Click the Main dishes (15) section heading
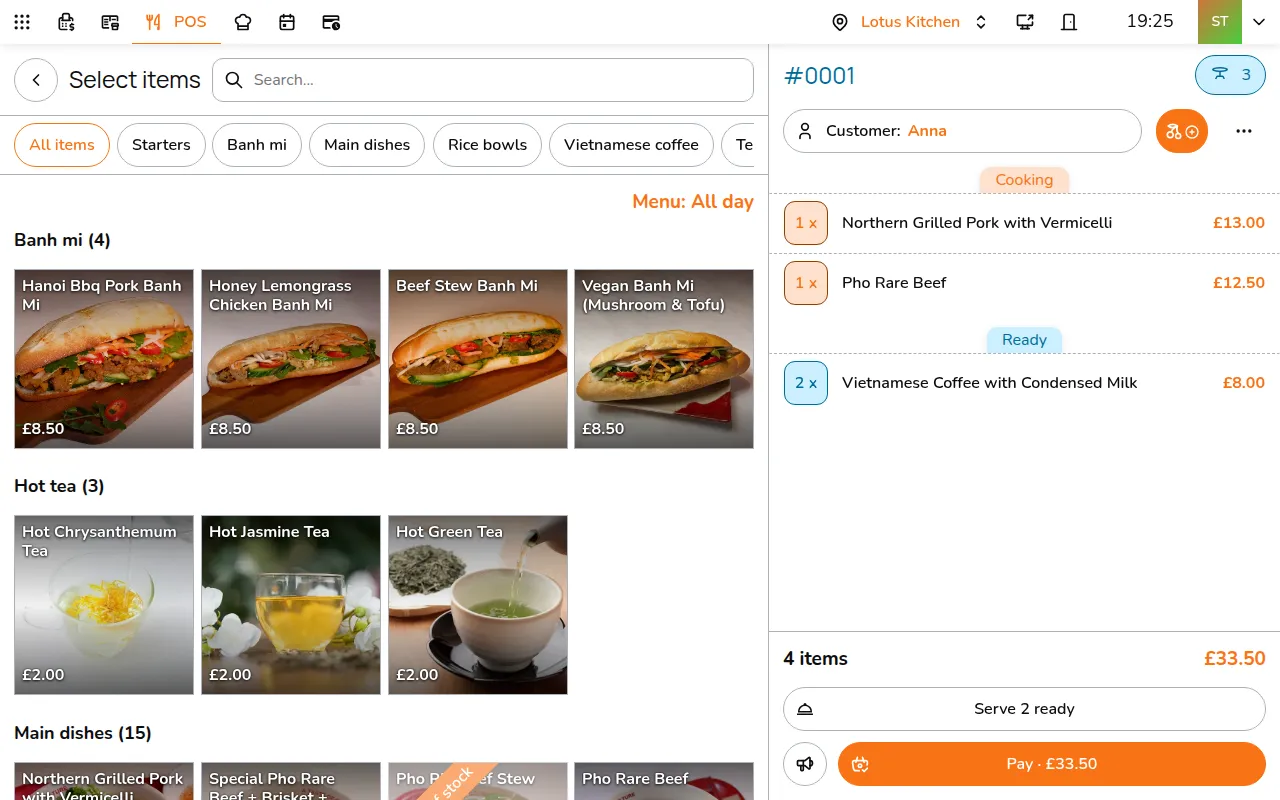This screenshot has width=1280, height=800. (x=83, y=733)
